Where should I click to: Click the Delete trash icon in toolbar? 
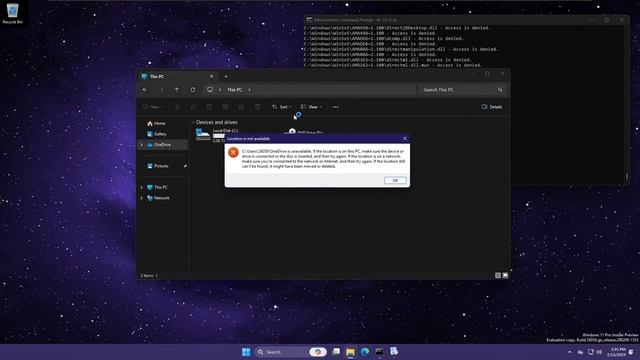[x=258, y=107]
